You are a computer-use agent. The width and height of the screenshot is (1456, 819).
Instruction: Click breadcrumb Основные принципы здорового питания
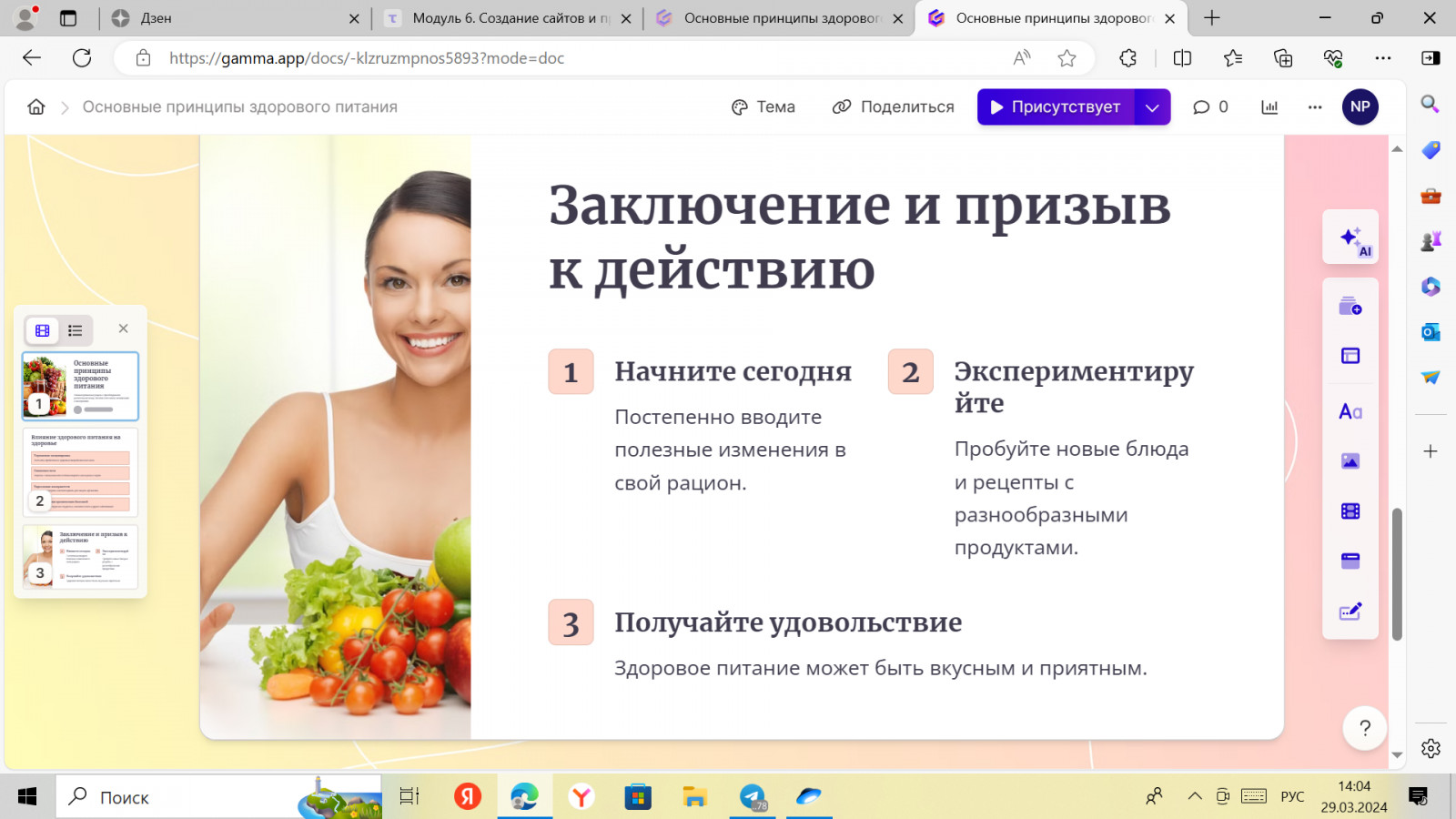coord(240,106)
